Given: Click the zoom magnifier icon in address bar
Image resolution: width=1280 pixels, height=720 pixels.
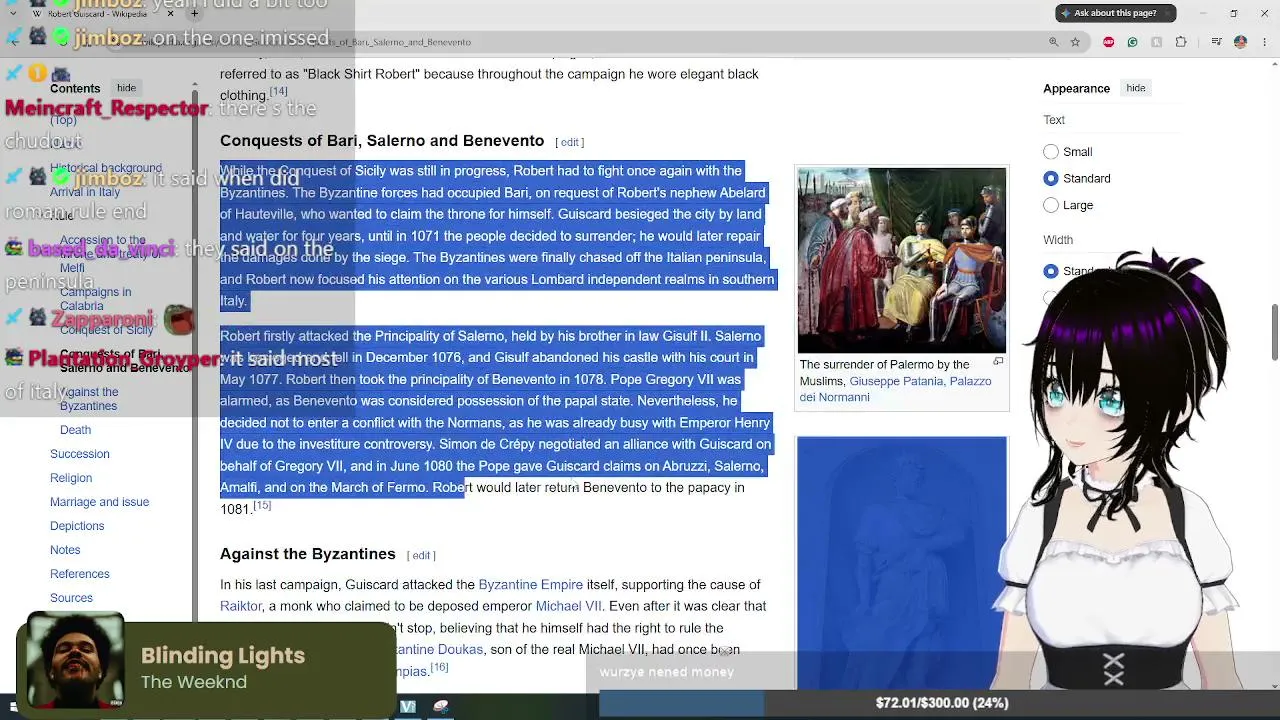Looking at the screenshot, I should 1053,42.
